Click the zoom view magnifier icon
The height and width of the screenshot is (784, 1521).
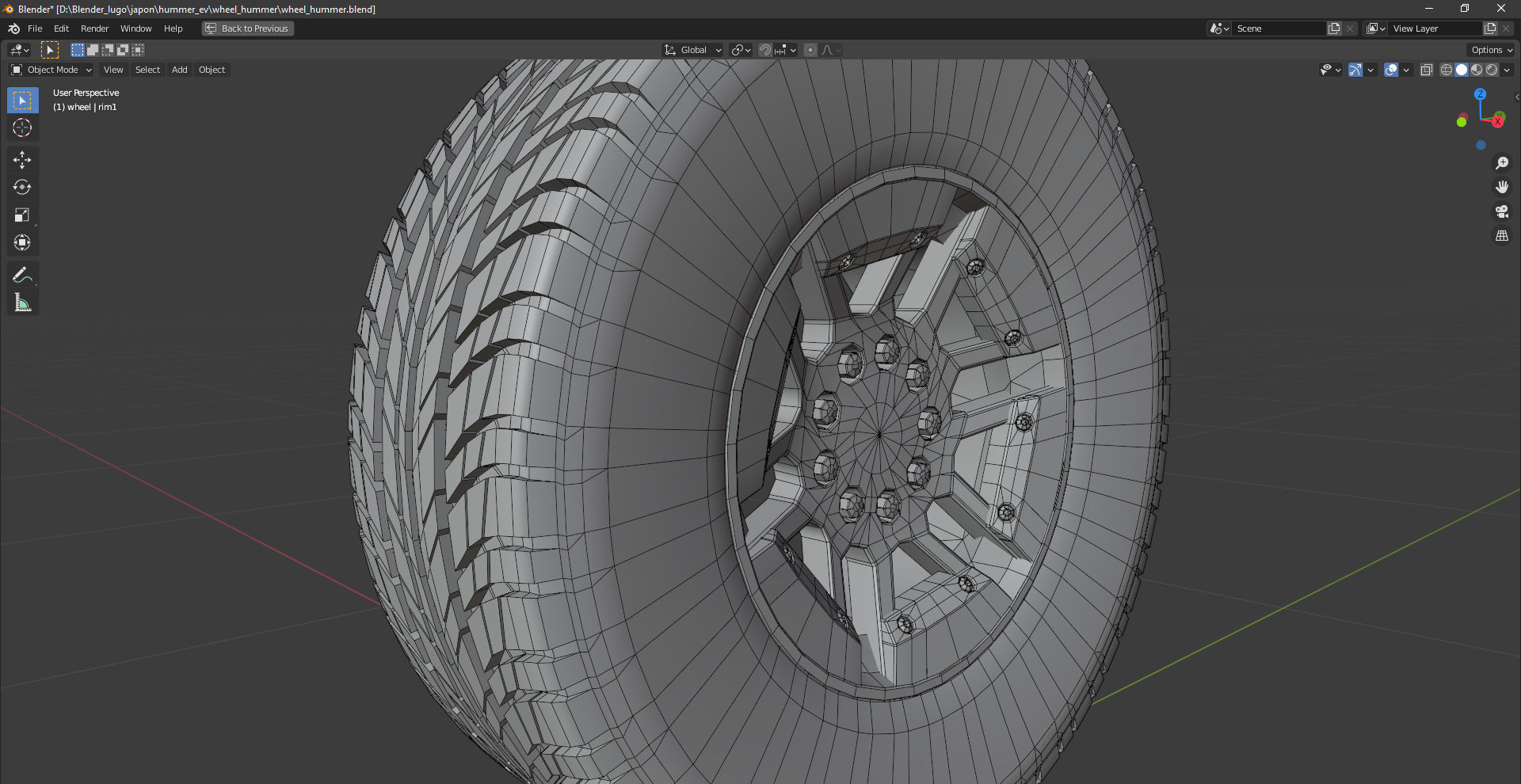1502,163
